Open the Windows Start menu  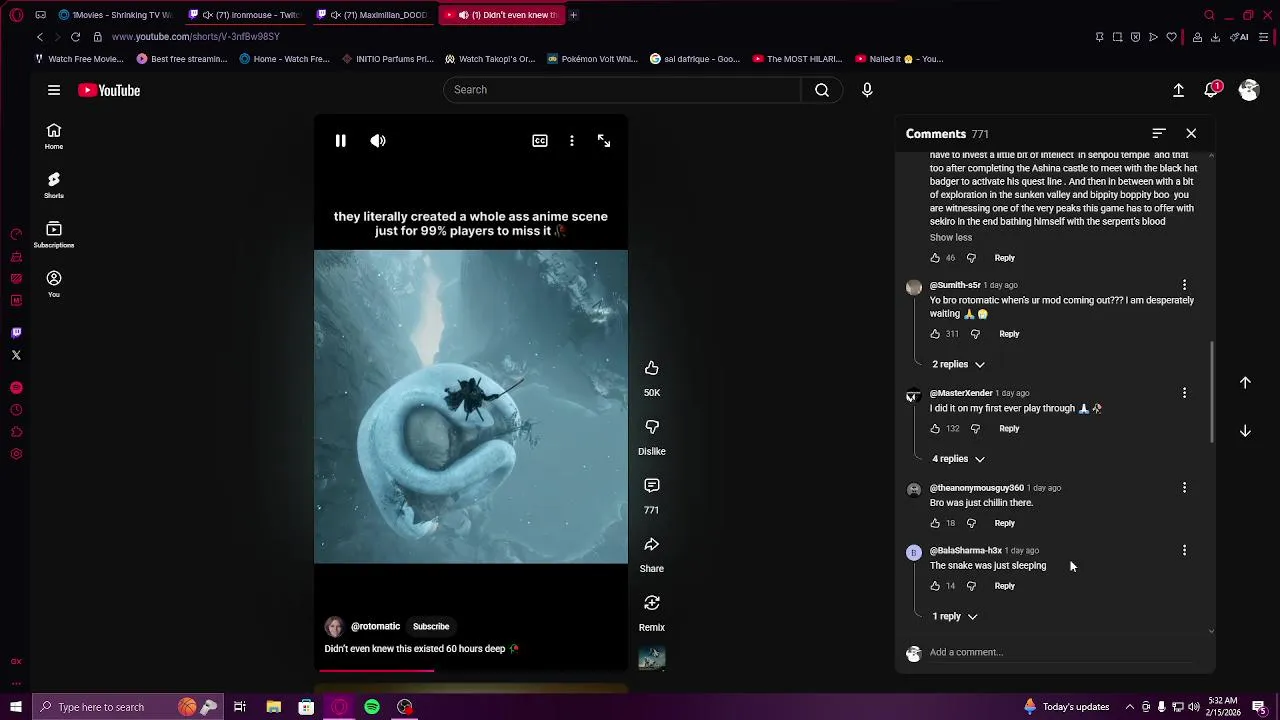click(x=15, y=707)
